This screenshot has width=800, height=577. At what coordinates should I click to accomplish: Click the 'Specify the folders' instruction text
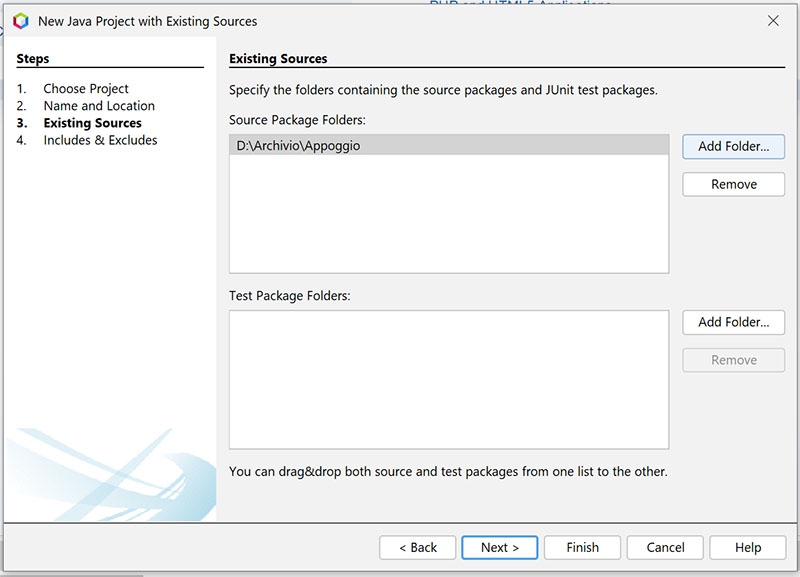coord(443,90)
